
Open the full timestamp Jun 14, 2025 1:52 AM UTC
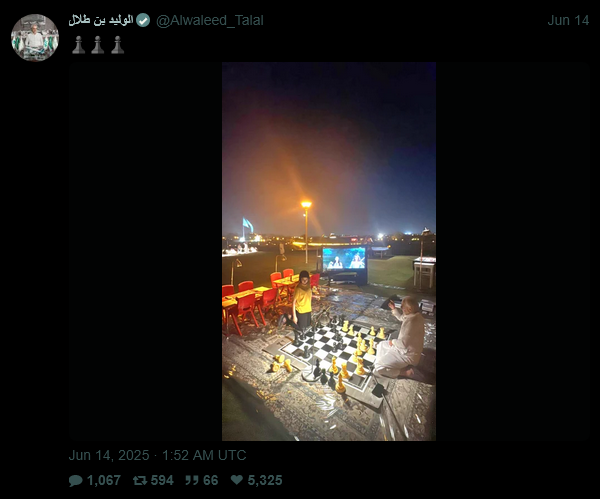click(157, 455)
